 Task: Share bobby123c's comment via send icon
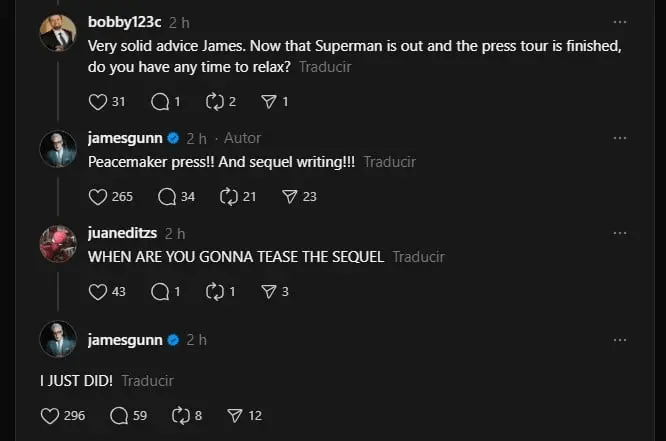(x=269, y=101)
